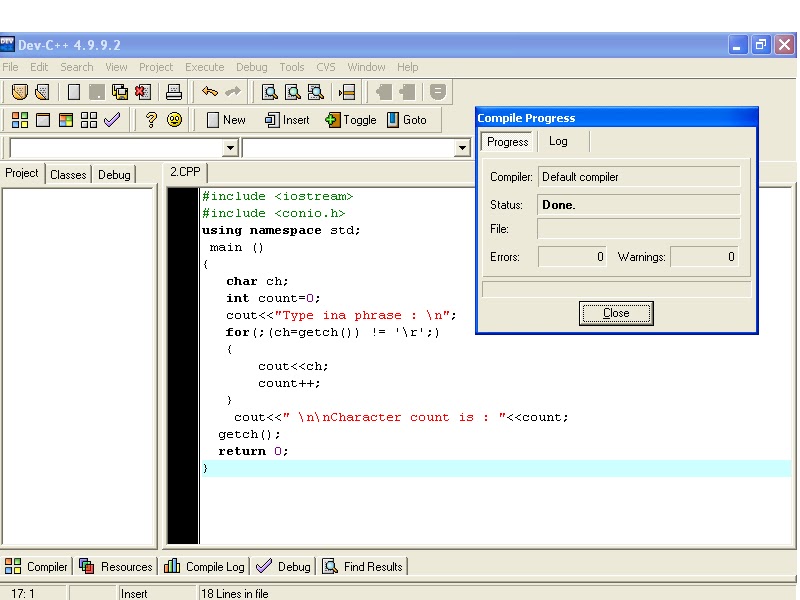Click the Print icon
The height and width of the screenshot is (600, 800).
pos(174,92)
